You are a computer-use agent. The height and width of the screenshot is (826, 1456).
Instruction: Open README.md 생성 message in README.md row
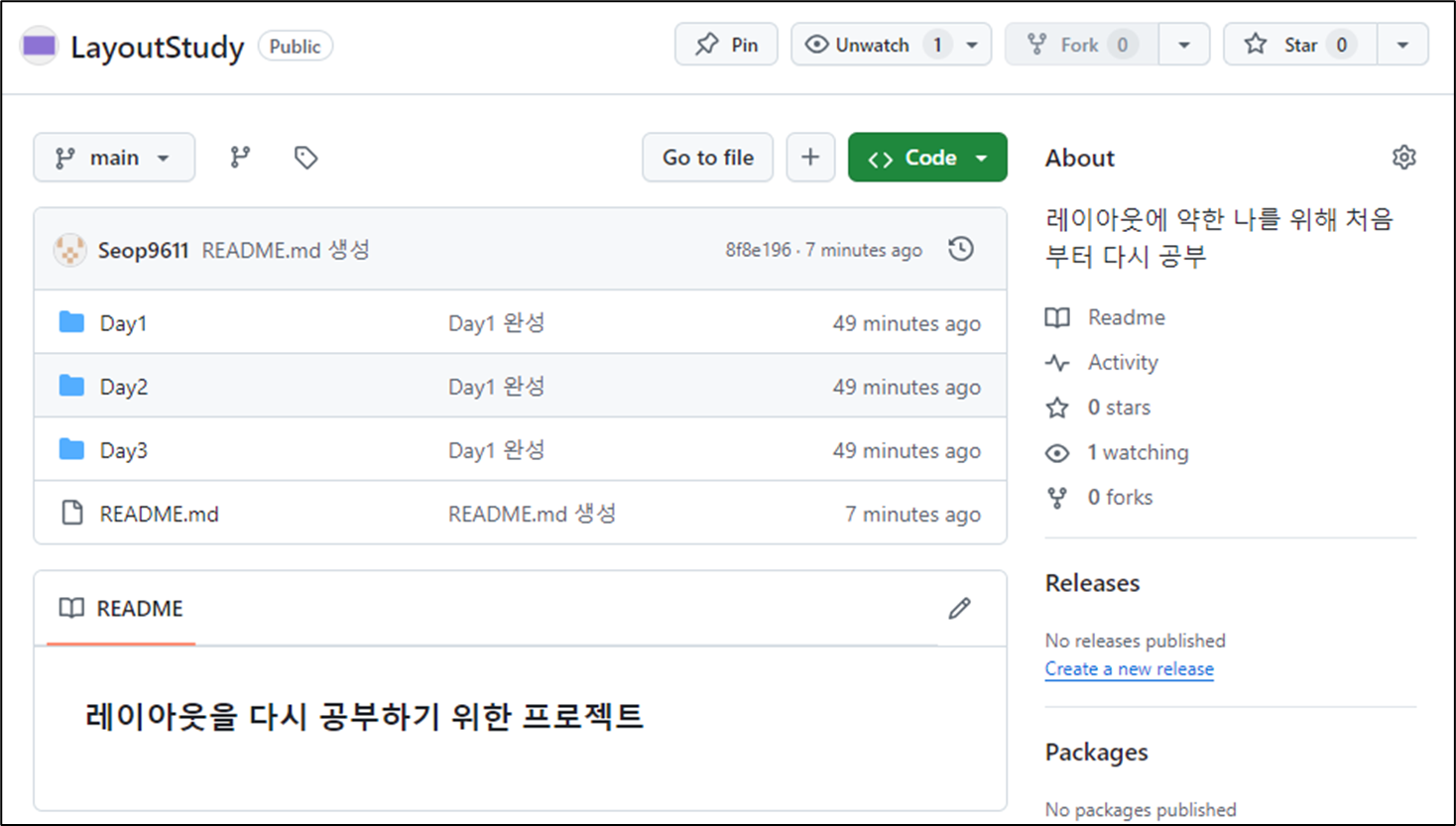tap(532, 514)
